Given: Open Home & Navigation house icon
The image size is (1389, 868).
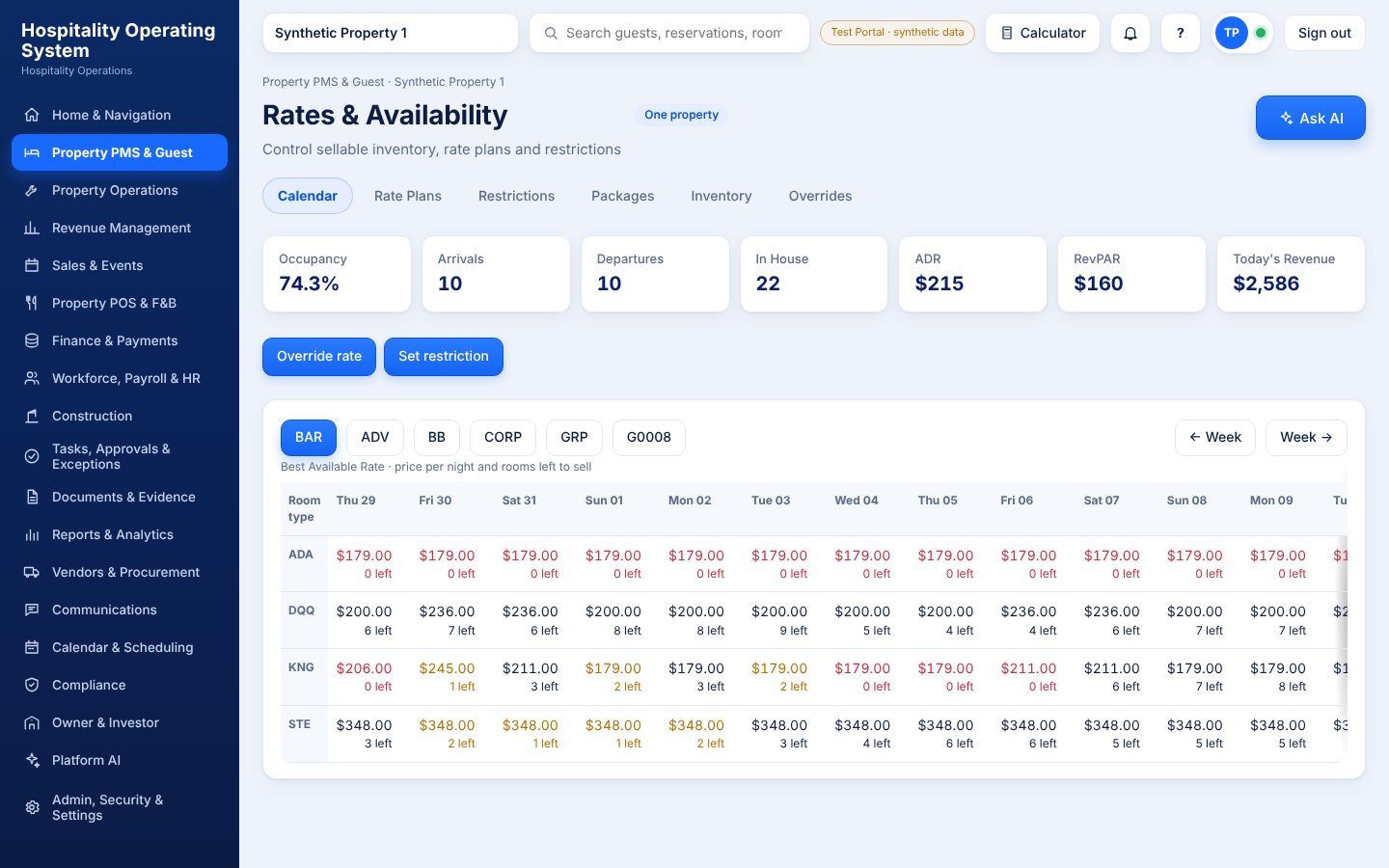Looking at the screenshot, I should [x=32, y=115].
